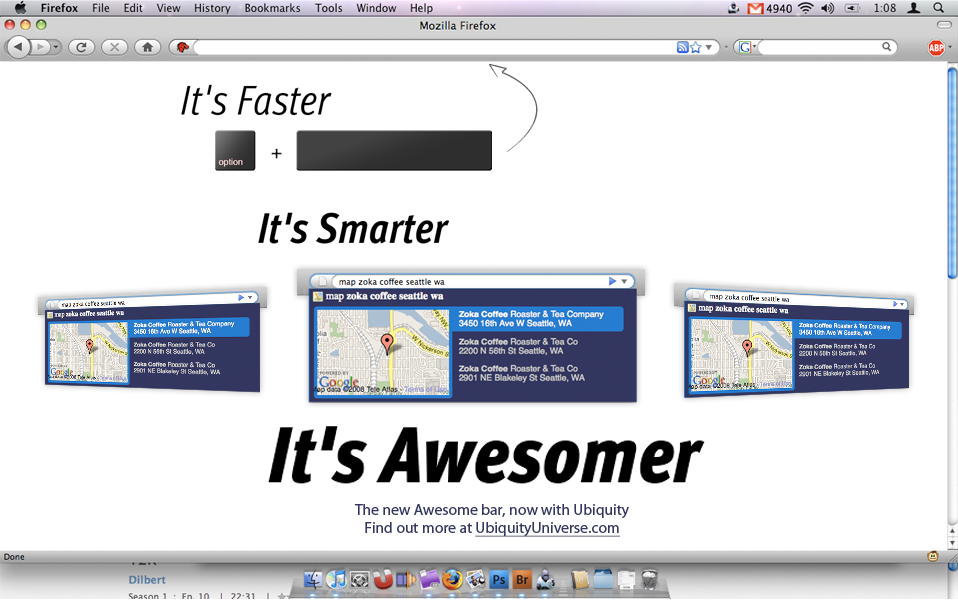Open the Help menu

(x=421, y=8)
